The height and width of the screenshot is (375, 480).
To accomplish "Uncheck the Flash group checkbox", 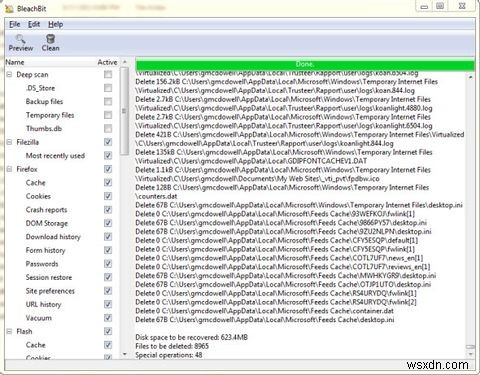I will (108, 331).
